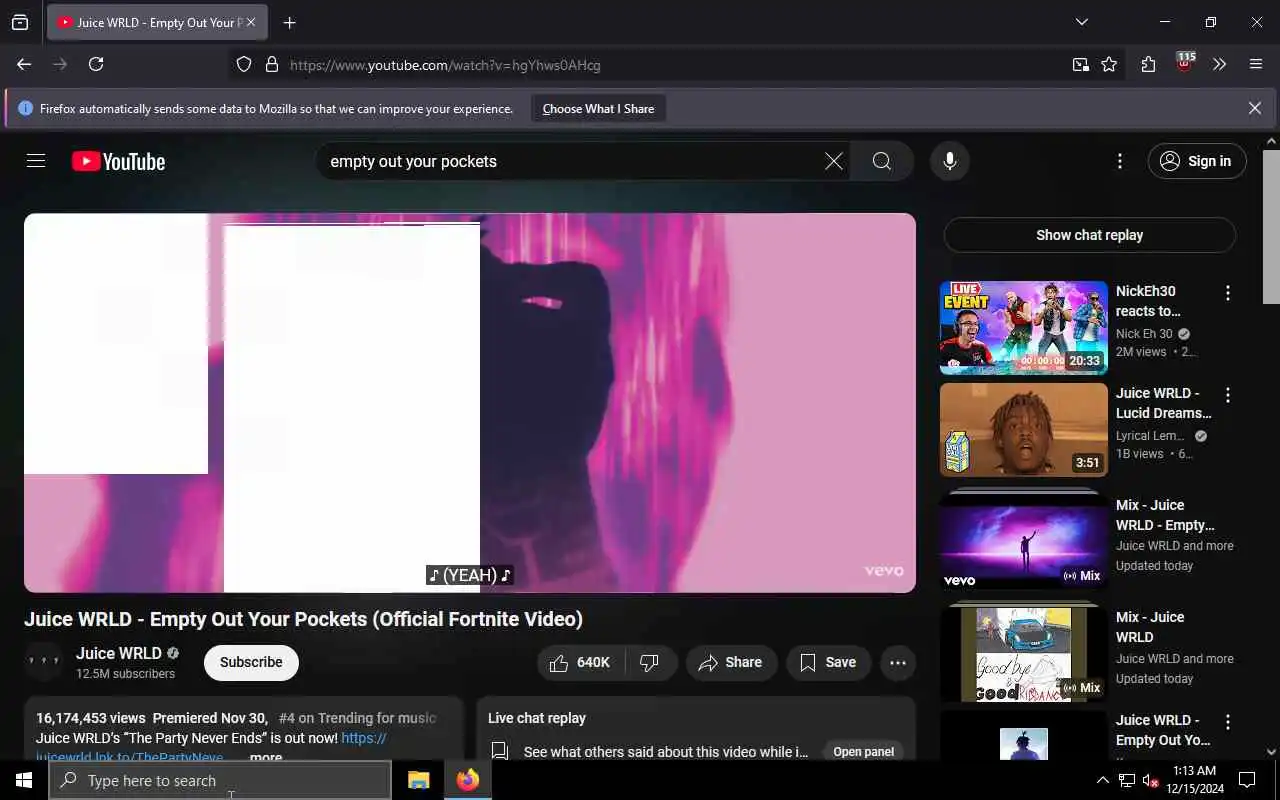Select the Juice WRLD browser tab
This screenshot has height=800, width=1280.
(155, 22)
